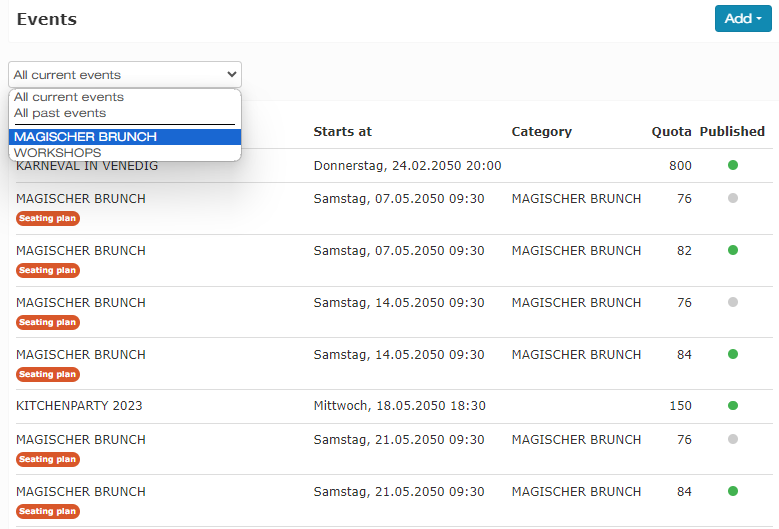
Task: Open Seating plan badge for 07.05.2050 quota 76 event
Action: point(48,218)
